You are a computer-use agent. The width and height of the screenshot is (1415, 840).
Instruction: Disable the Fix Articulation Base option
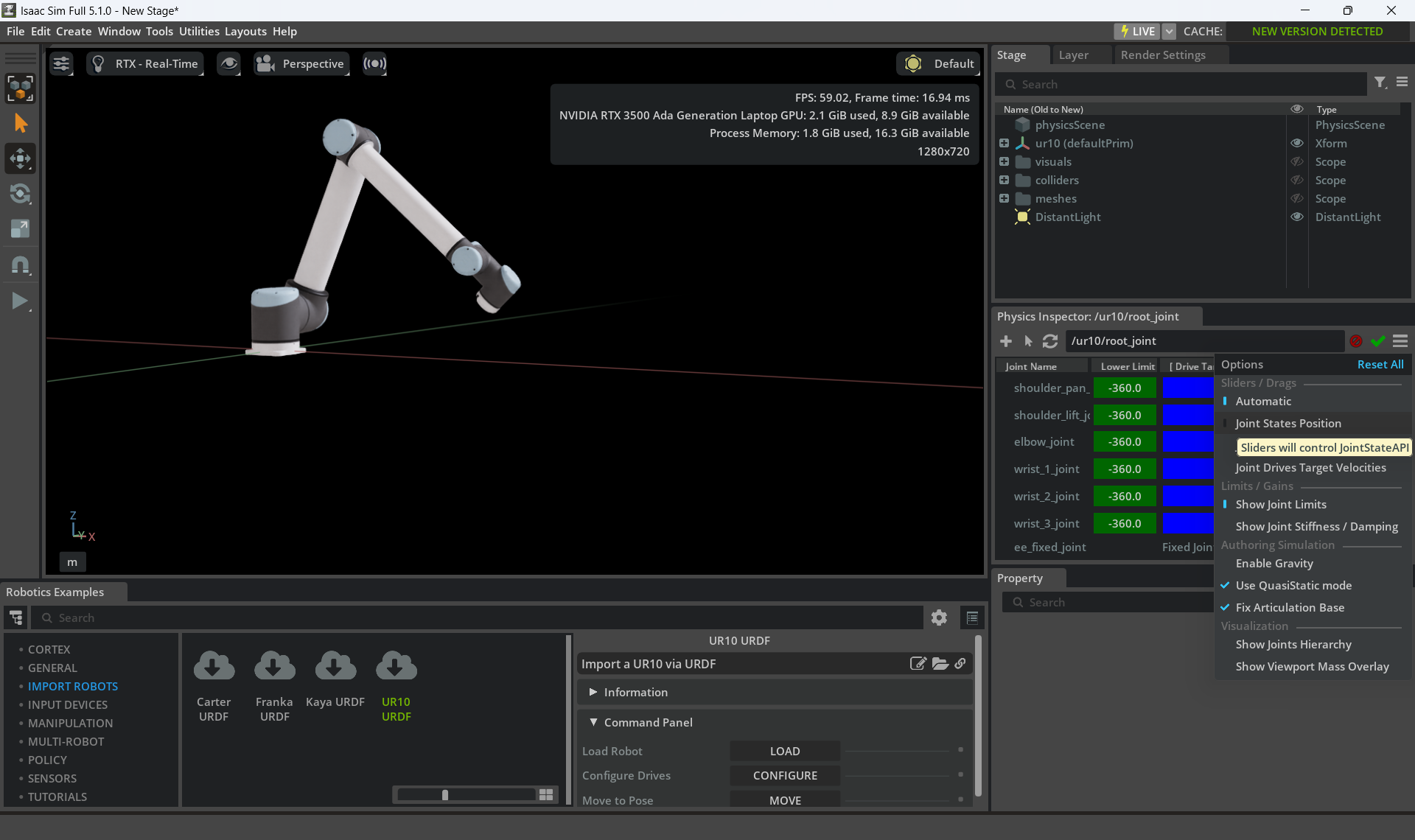coord(1290,608)
